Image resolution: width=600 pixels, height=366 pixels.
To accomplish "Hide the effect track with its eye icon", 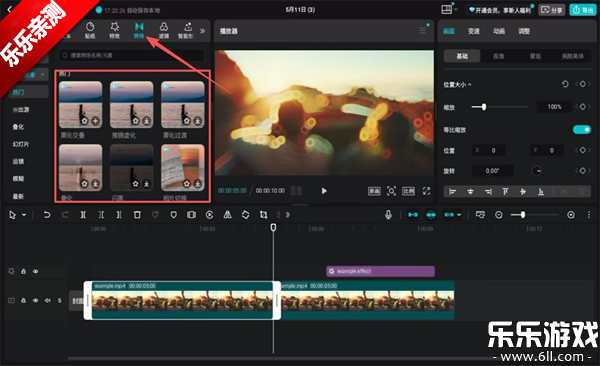I will [36, 271].
